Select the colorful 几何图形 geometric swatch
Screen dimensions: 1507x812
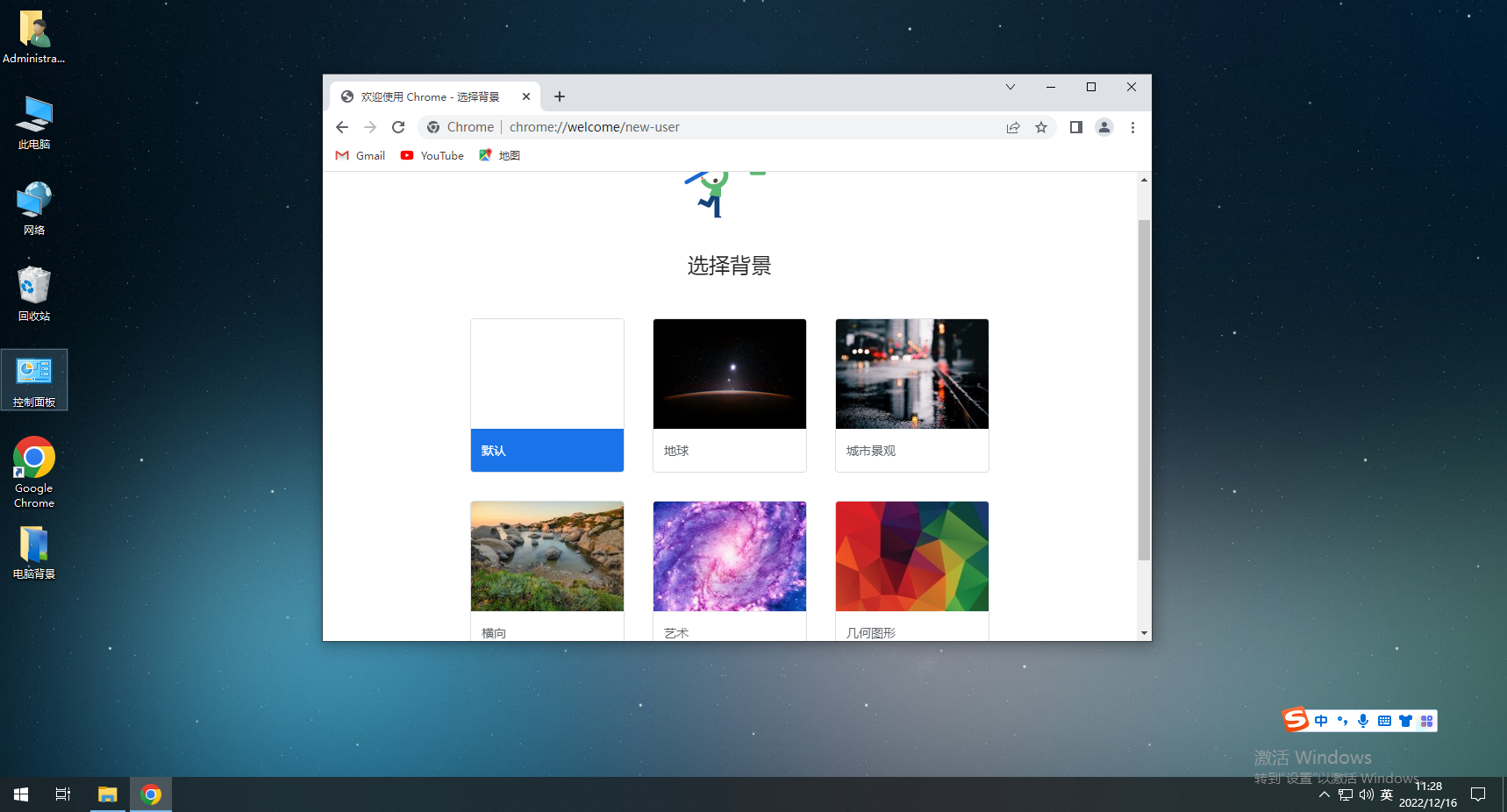point(912,557)
